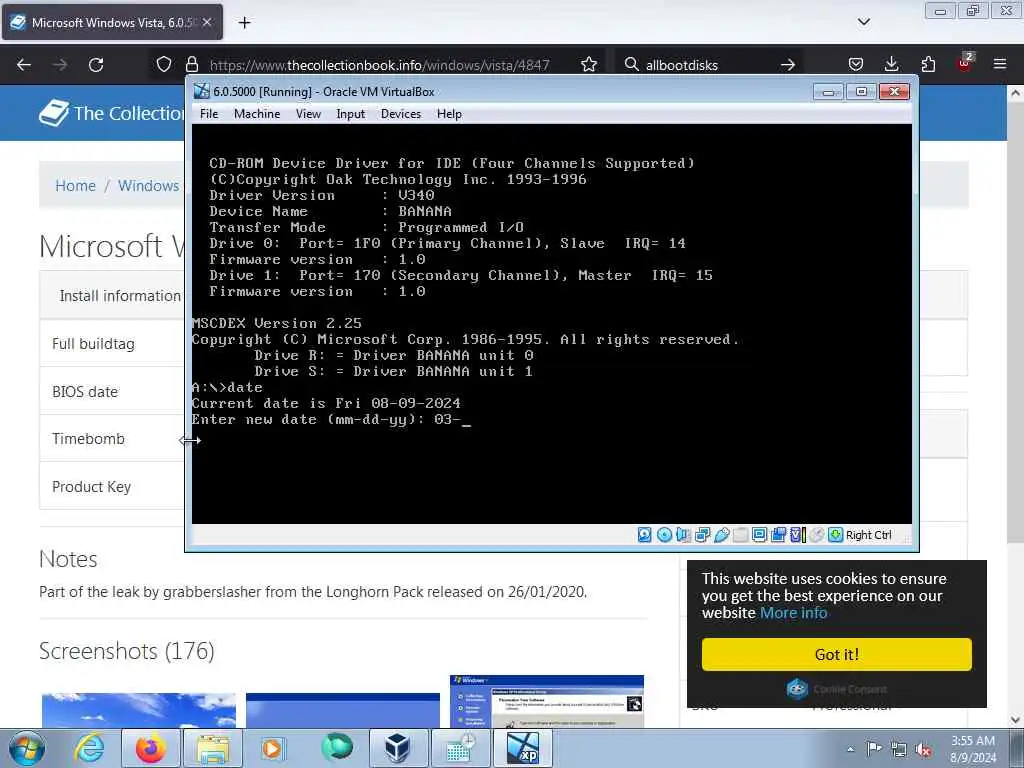
Task: Click VirtualBox network adapter status icon
Action: click(x=703, y=535)
